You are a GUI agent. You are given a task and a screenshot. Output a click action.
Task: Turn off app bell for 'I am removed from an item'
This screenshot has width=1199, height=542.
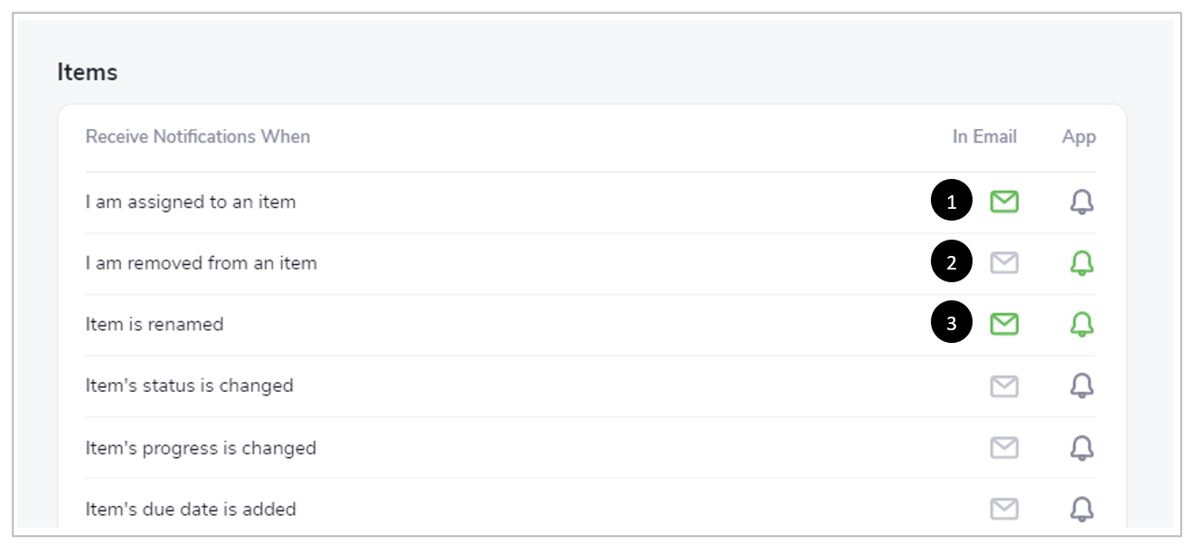1081,263
